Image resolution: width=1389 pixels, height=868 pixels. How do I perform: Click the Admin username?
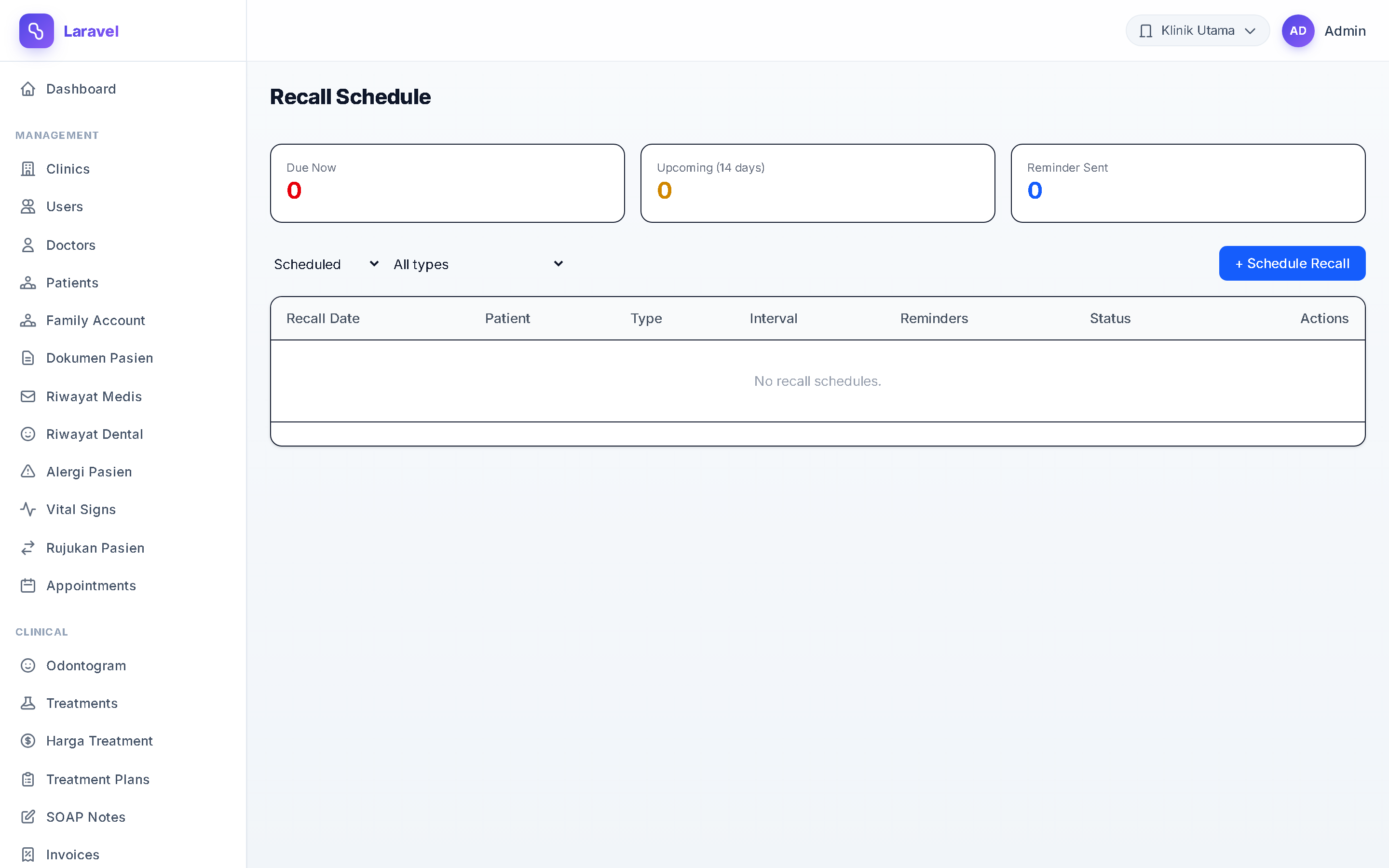click(1345, 31)
